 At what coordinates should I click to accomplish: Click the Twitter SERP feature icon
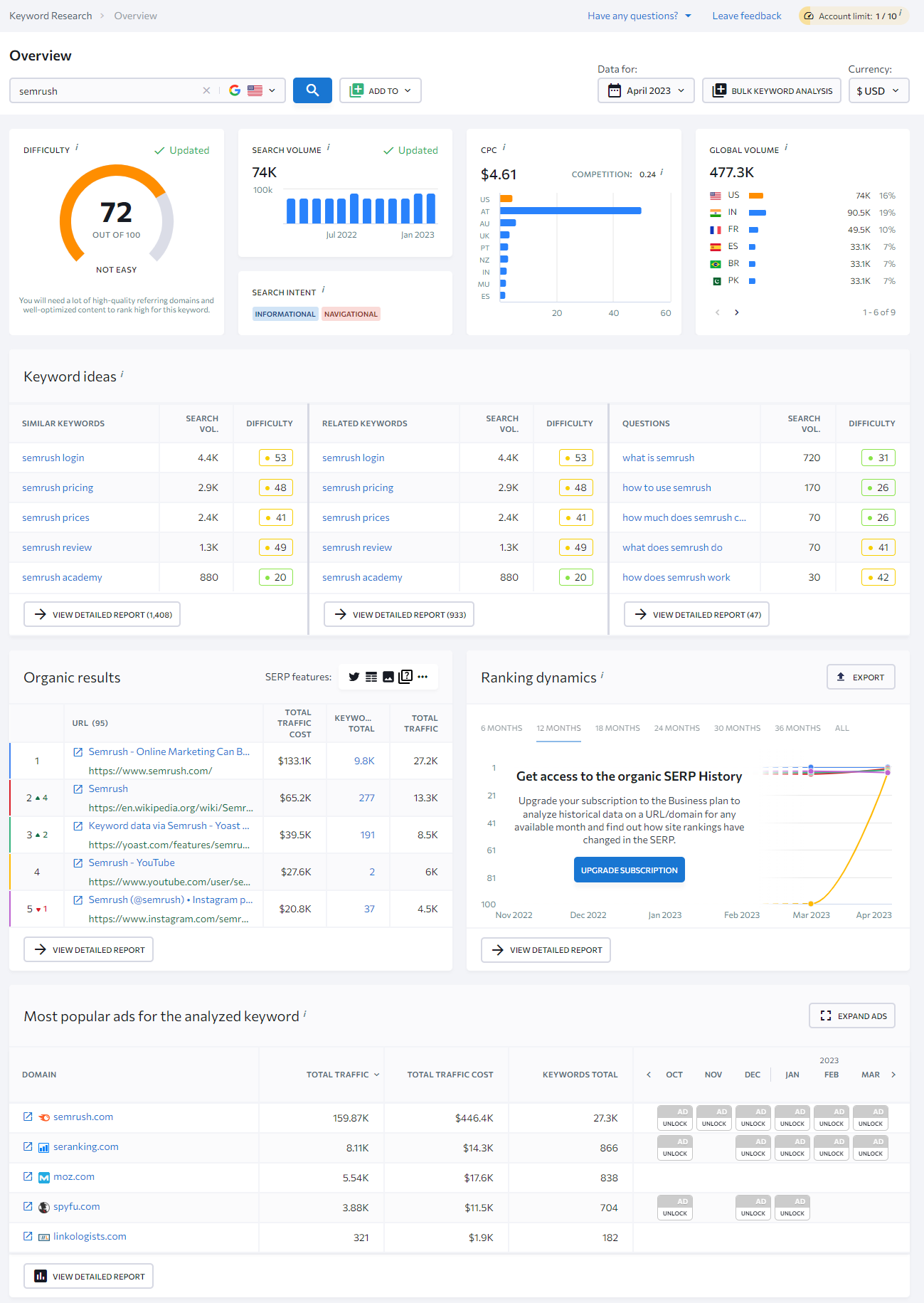354,677
